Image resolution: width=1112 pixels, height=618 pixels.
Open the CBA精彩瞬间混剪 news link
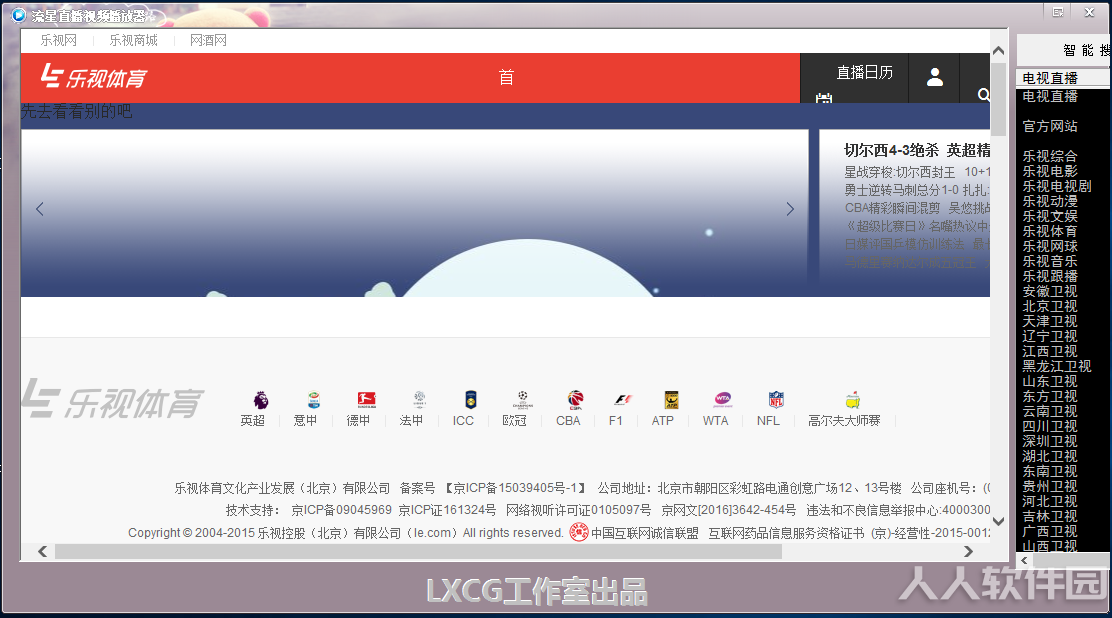(892, 208)
